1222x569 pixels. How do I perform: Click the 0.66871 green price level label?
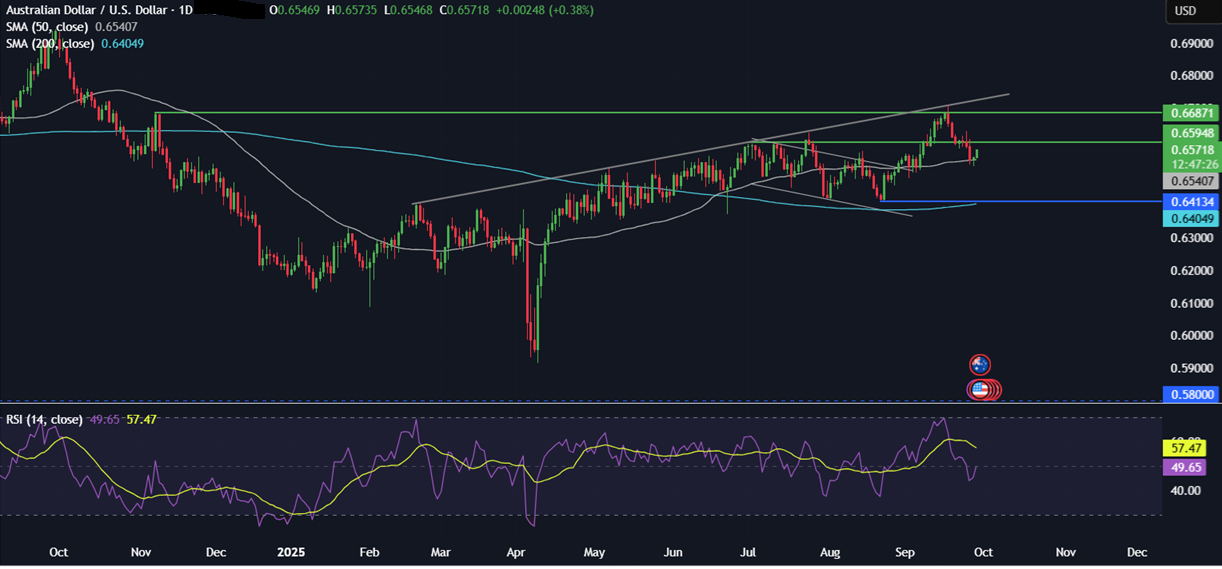[x=1190, y=113]
